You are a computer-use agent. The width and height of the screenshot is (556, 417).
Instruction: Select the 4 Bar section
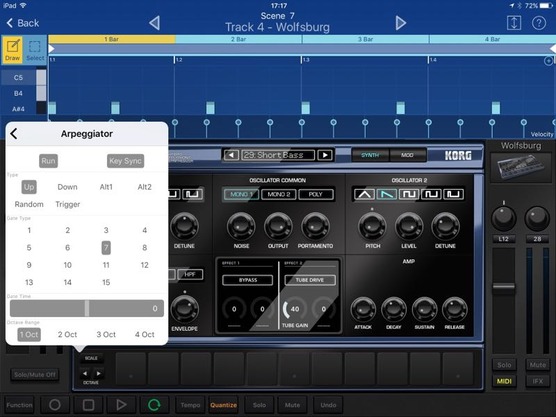pos(492,39)
